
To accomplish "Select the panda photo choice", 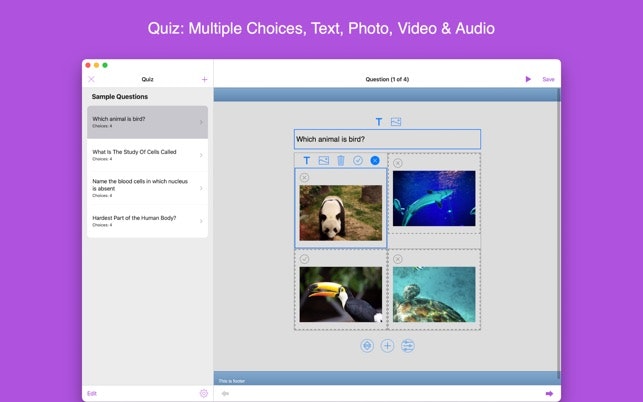I will pos(340,212).
